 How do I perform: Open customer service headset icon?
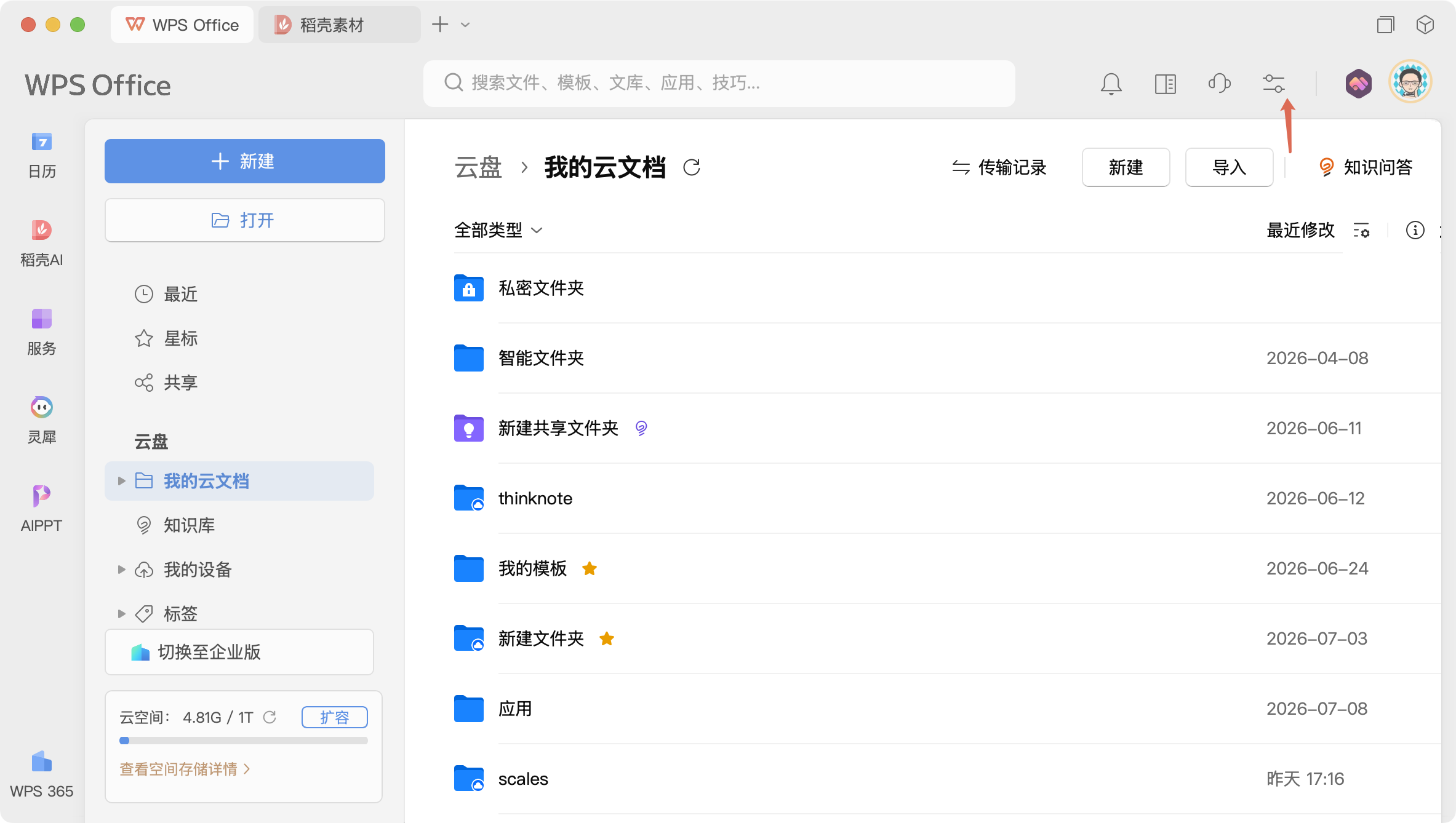[x=1219, y=83]
